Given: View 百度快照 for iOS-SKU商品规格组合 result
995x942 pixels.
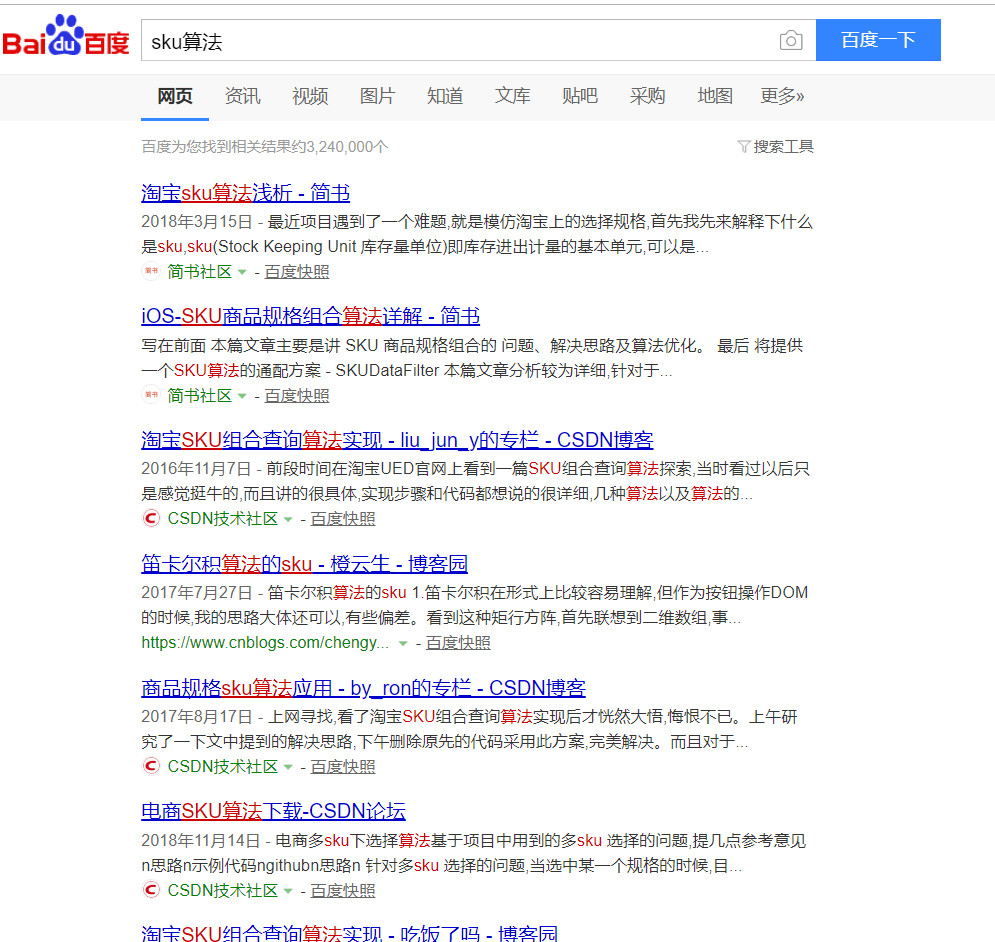Looking at the screenshot, I should (297, 395).
